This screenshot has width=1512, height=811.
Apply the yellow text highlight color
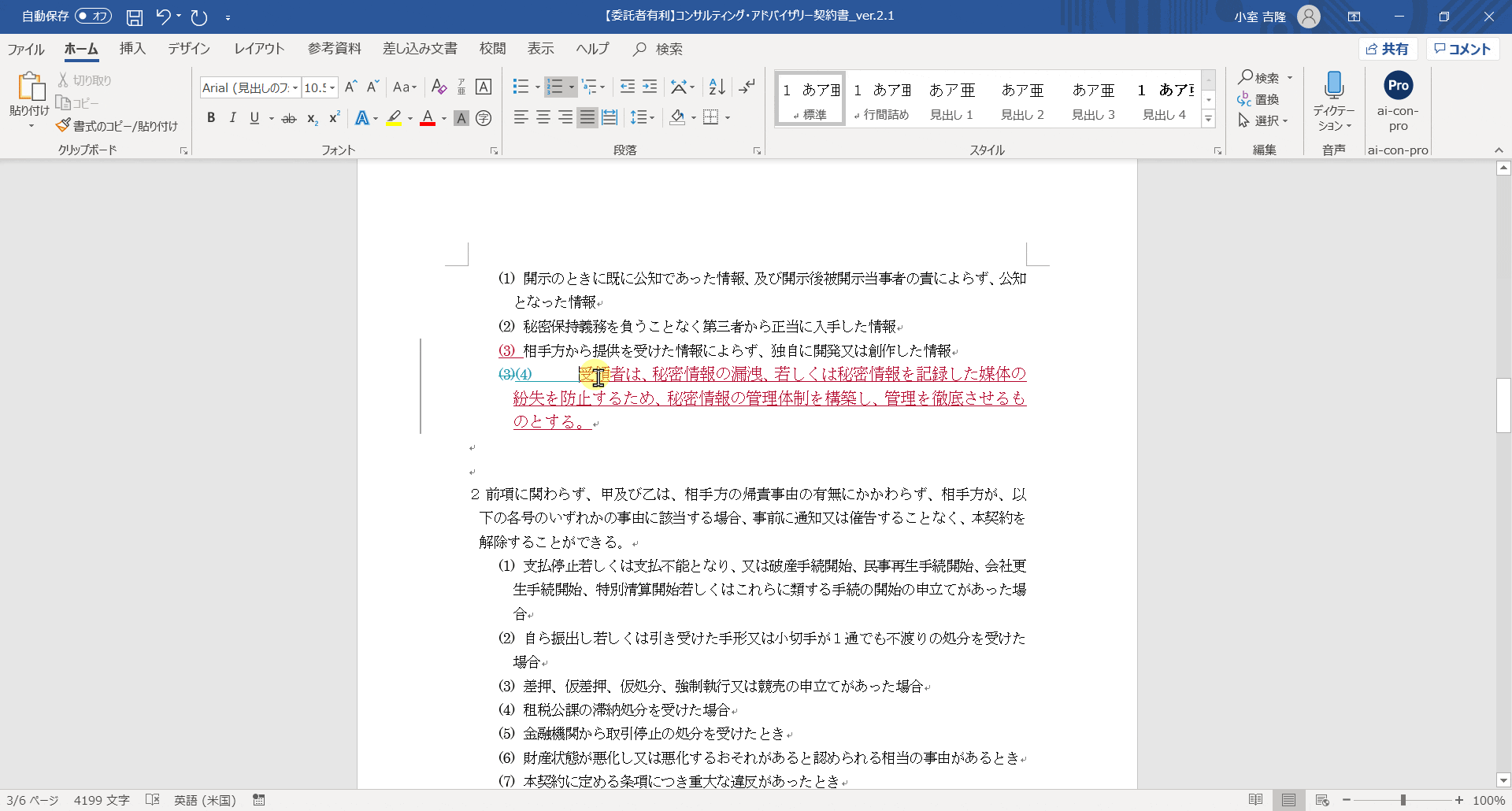click(394, 118)
